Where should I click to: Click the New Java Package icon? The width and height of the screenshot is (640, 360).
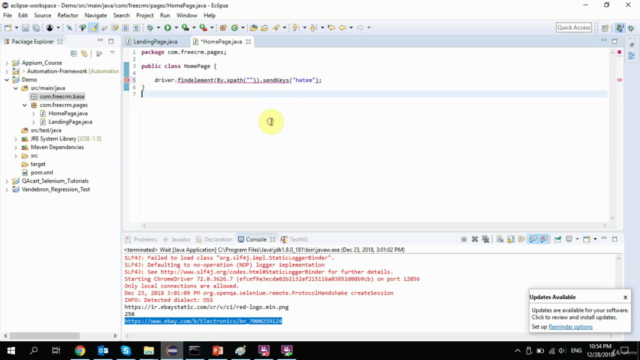pos(223,28)
